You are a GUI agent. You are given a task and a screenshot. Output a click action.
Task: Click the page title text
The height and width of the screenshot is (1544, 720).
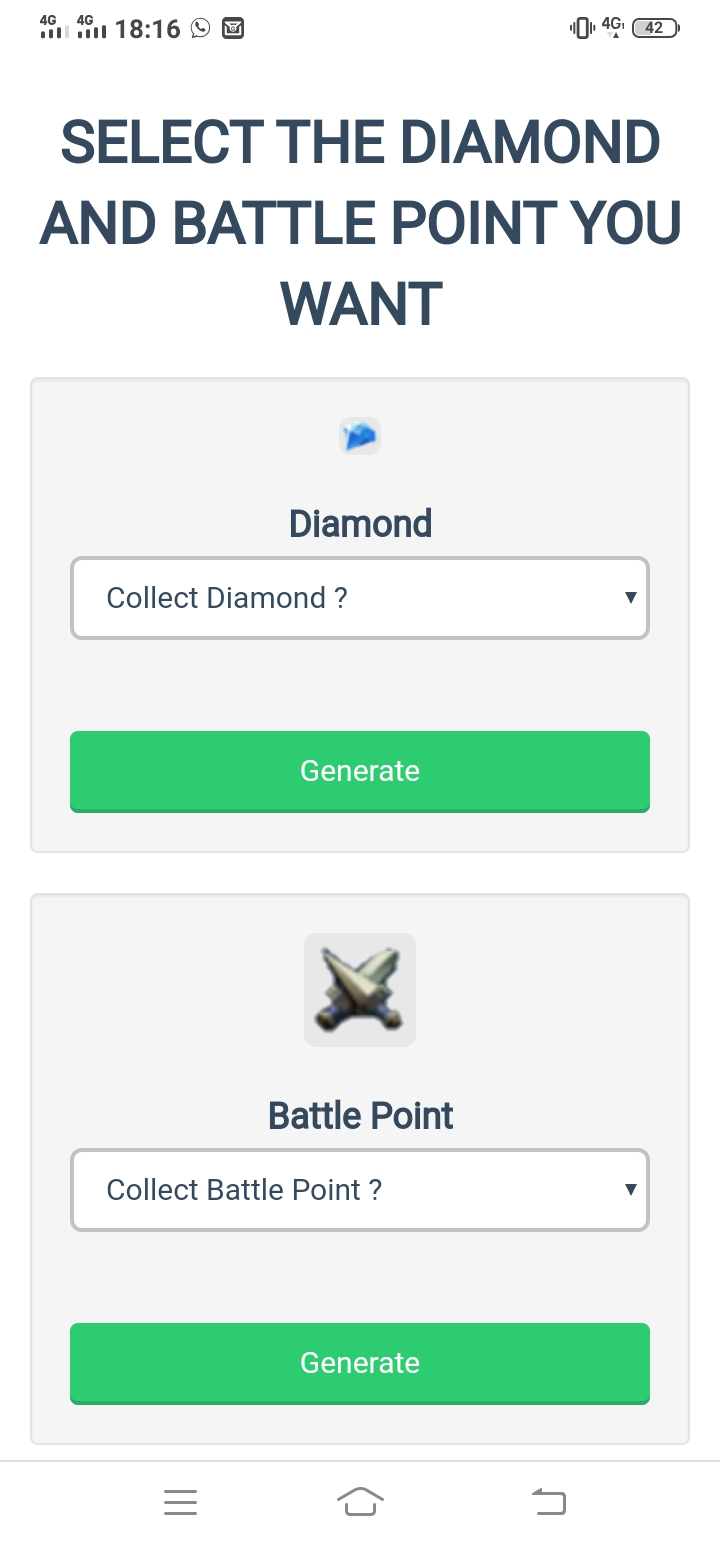(x=360, y=222)
